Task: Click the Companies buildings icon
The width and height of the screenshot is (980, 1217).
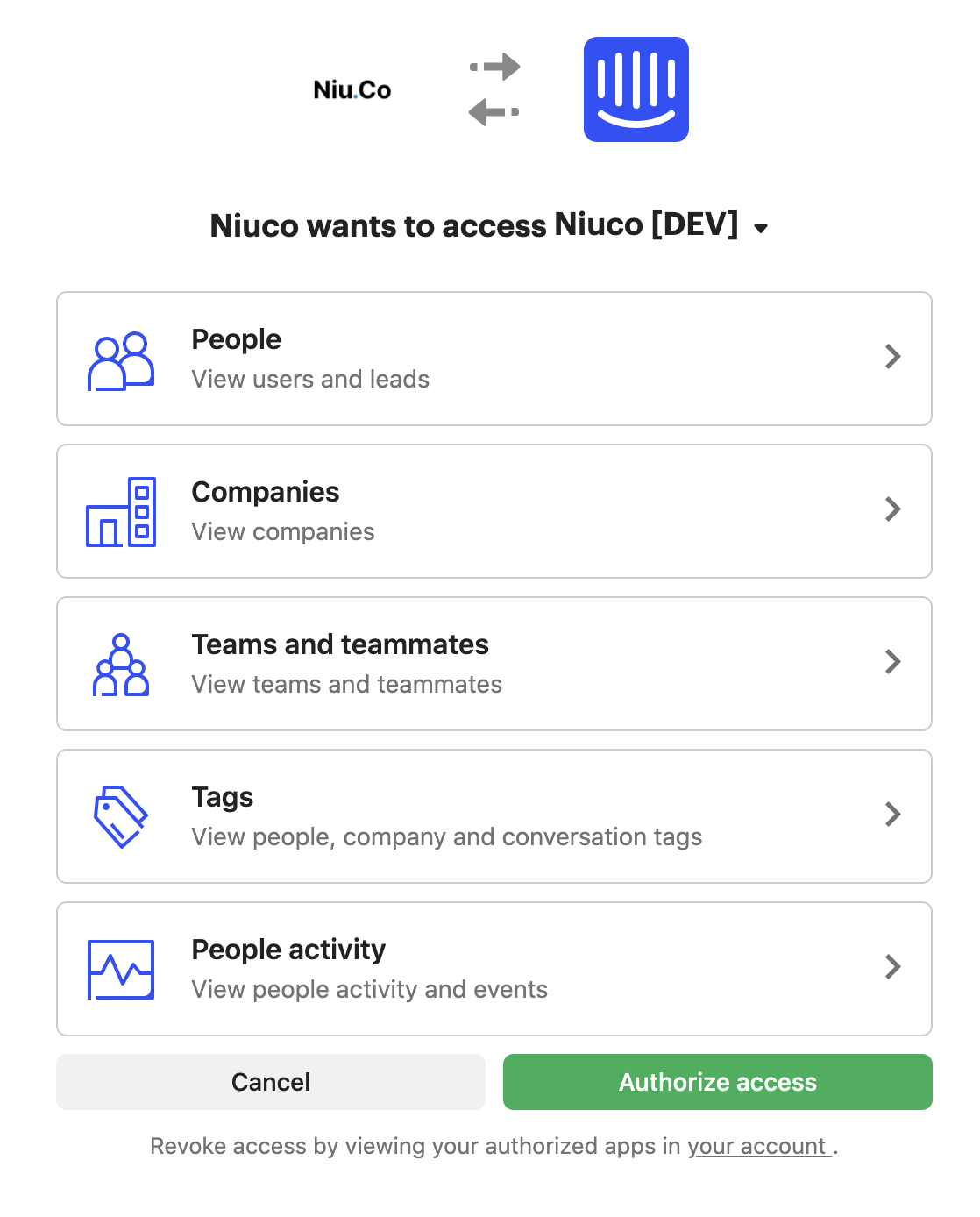Action: coord(121,512)
